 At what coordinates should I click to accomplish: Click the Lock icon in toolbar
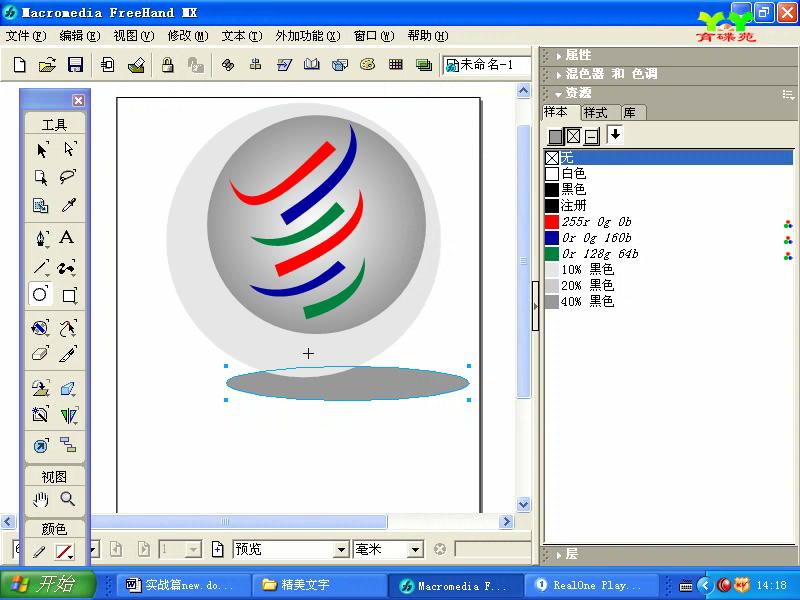(168, 65)
